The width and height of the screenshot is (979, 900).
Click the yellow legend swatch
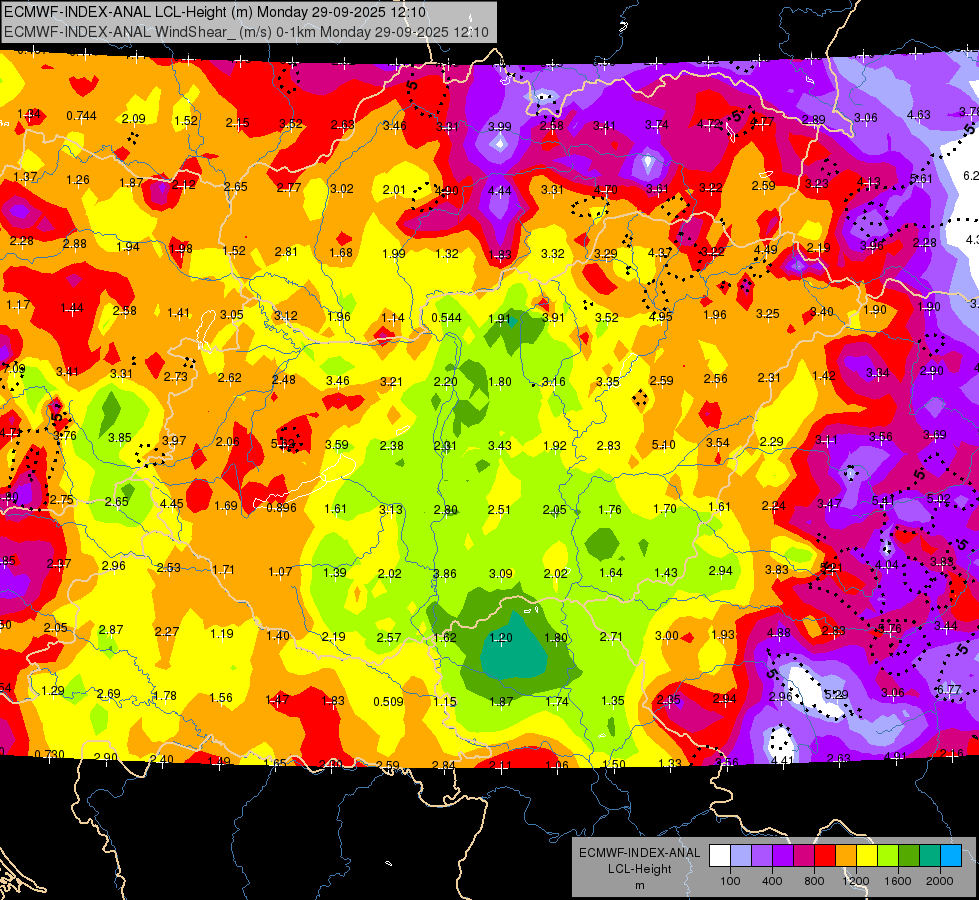click(867, 856)
